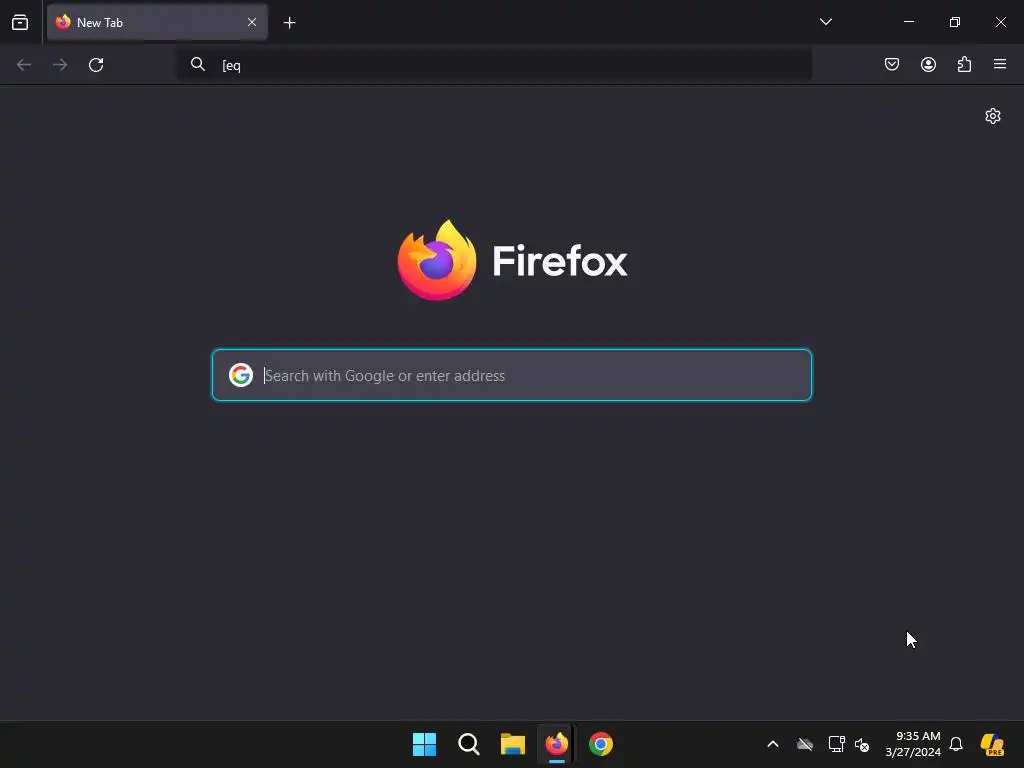The height and width of the screenshot is (768, 1024).
Task: Open a new tab with the plus button
Action: pyautogui.click(x=289, y=23)
